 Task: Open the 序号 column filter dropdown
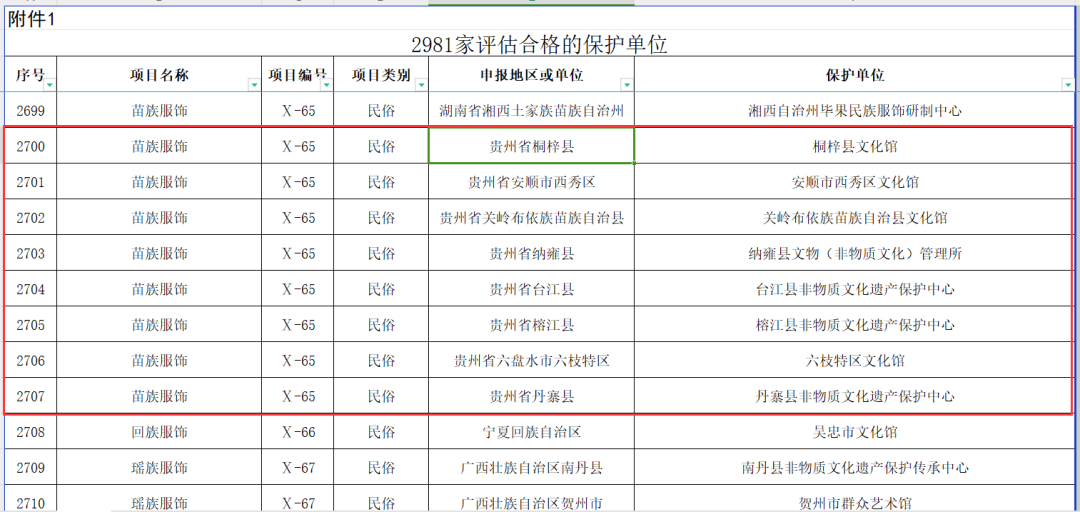(49, 85)
